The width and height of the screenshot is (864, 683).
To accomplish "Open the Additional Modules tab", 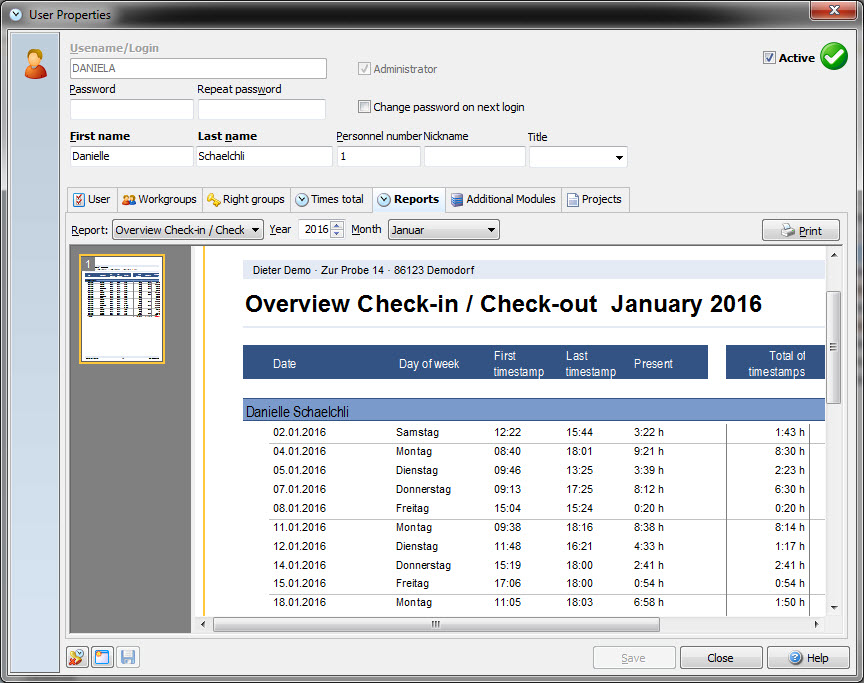I will (x=503, y=199).
